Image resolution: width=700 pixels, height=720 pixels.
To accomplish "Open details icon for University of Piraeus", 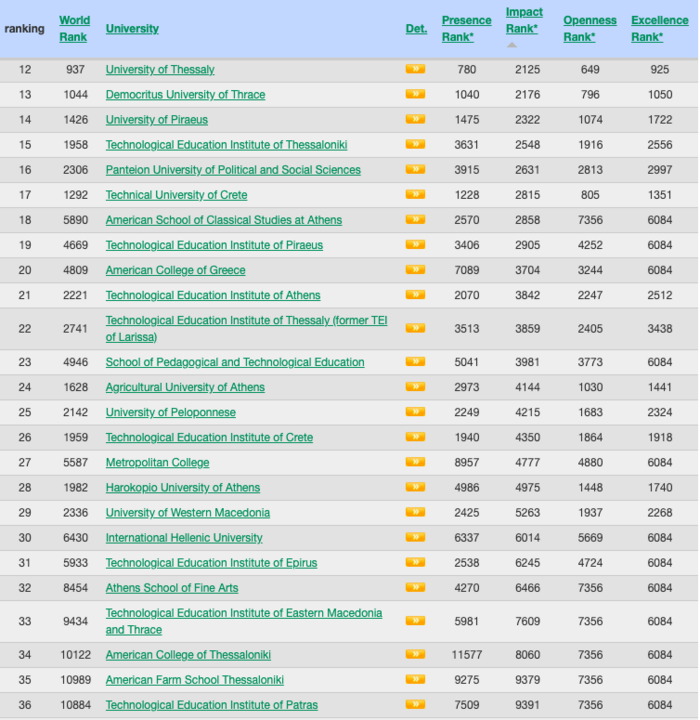I will (x=415, y=119).
